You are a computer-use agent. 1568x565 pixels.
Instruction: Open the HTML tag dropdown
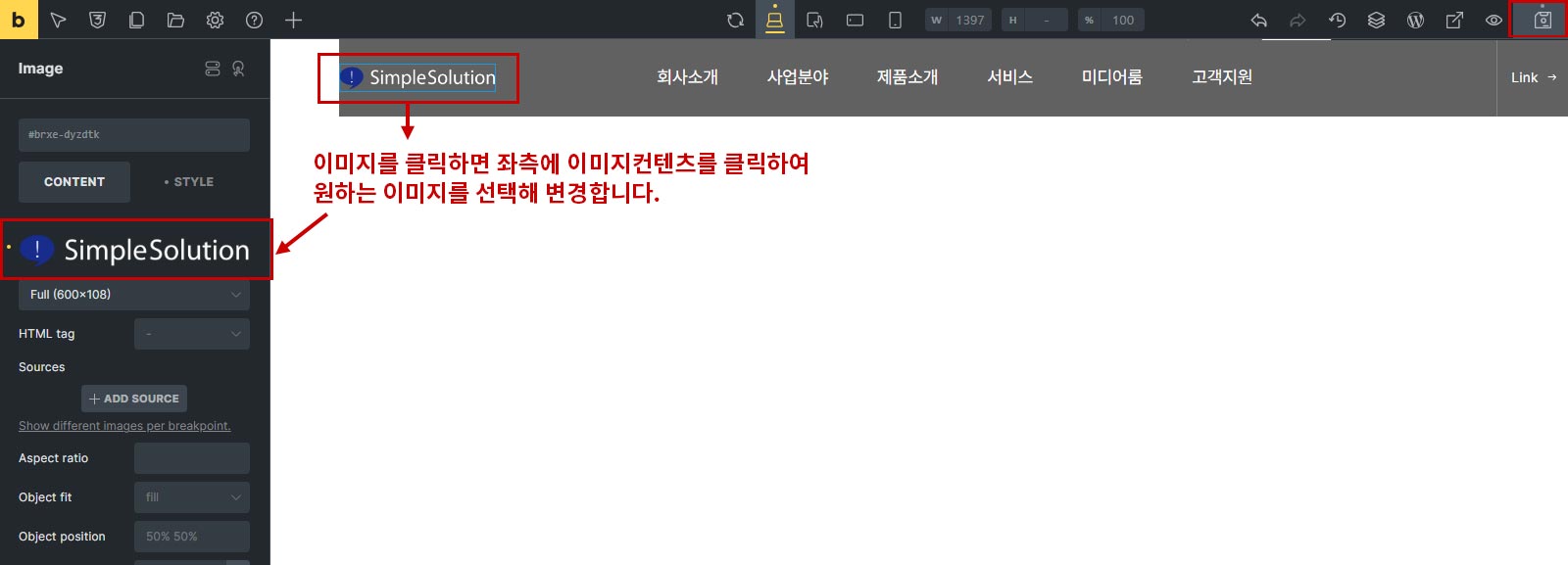pyautogui.click(x=191, y=334)
